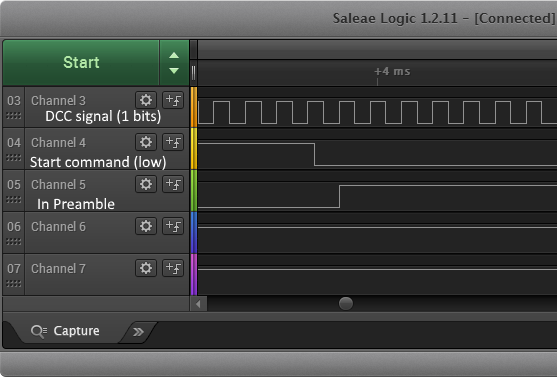This screenshot has width=557, height=377.
Task: Open Channel 5 settings gear
Action: pos(146,184)
